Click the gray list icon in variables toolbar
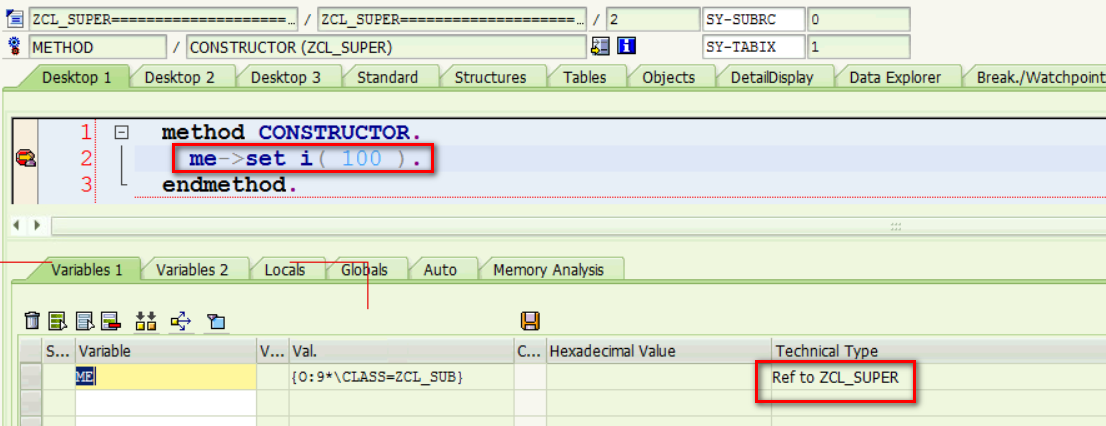This screenshot has width=1106, height=426. pyautogui.click(x=85, y=322)
